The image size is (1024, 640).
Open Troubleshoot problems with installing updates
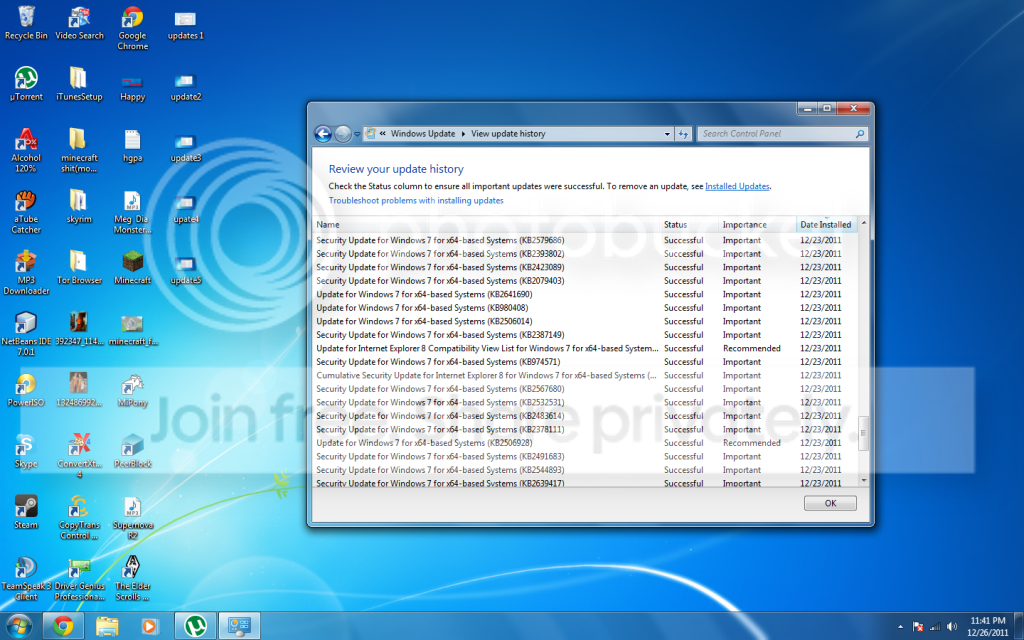coord(416,200)
